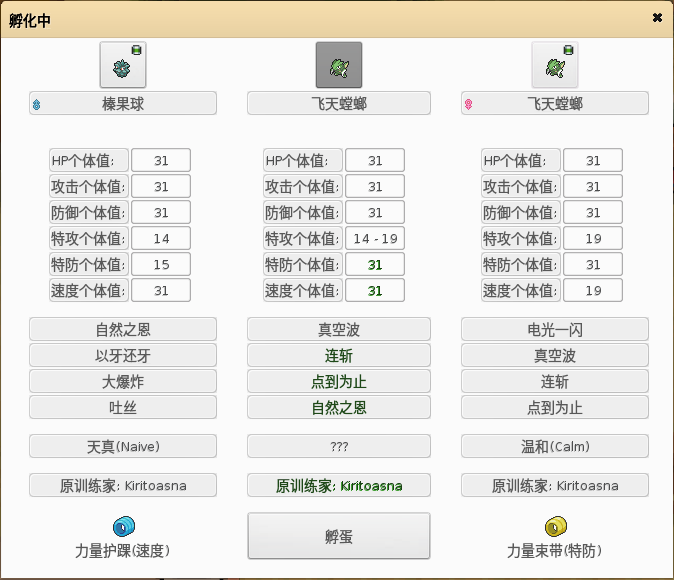Screen dimensions: 674x580
Task: Click the right parent 飞天螳螂 sprite slot
Action: 555,65
